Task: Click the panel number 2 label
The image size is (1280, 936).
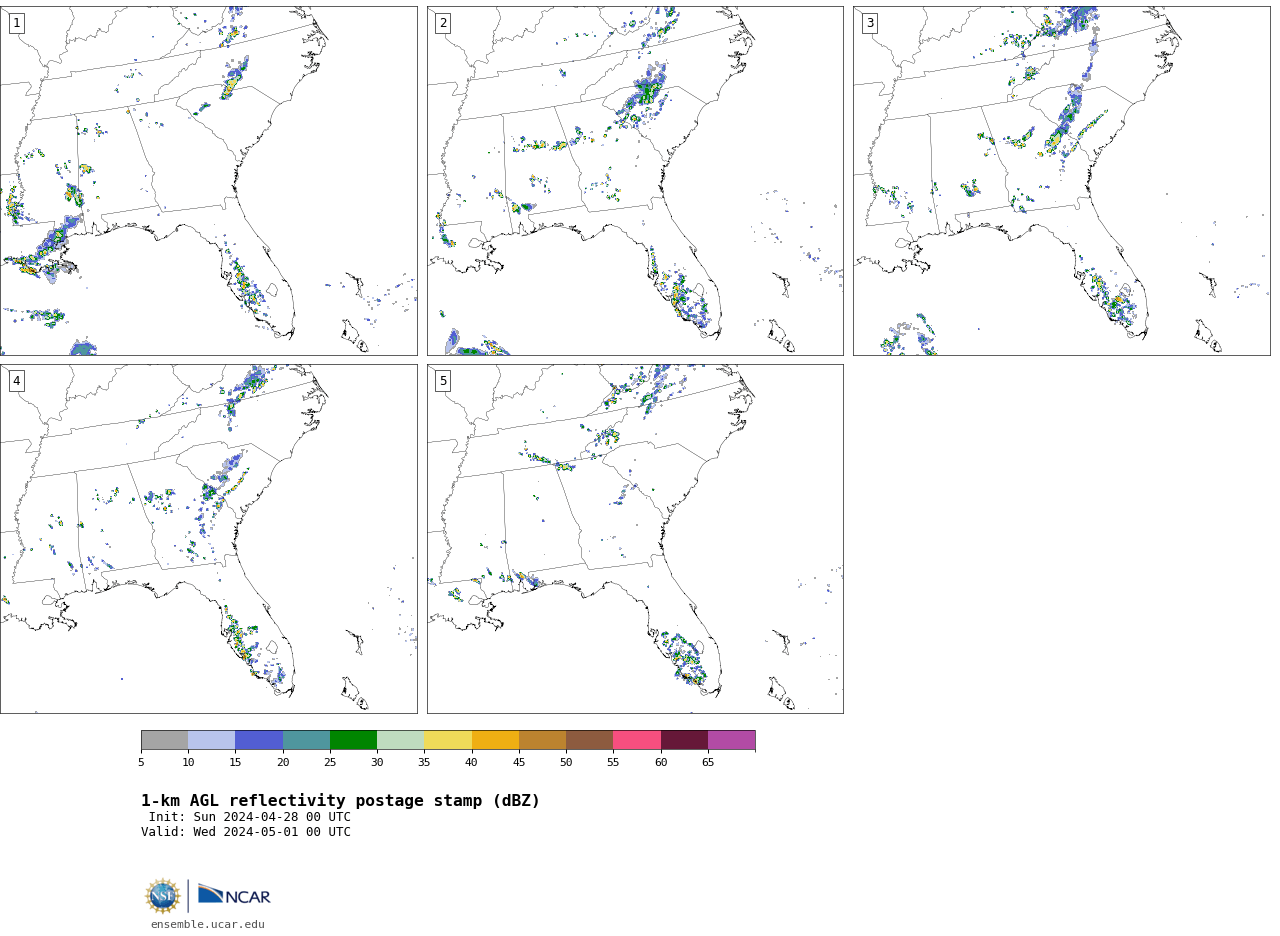Action: point(443,23)
